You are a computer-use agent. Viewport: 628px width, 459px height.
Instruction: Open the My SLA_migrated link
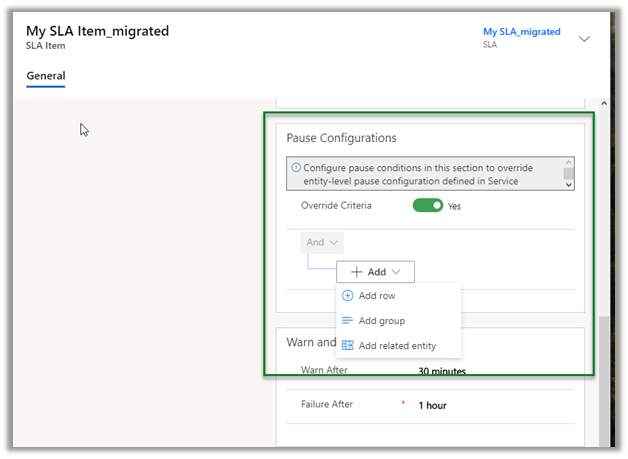coord(521,32)
